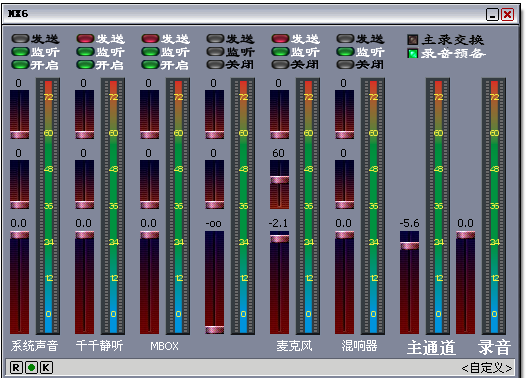Click the middle small slider of 千千静听 channel
Screen dimensions: 529x378
pos(84,185)
